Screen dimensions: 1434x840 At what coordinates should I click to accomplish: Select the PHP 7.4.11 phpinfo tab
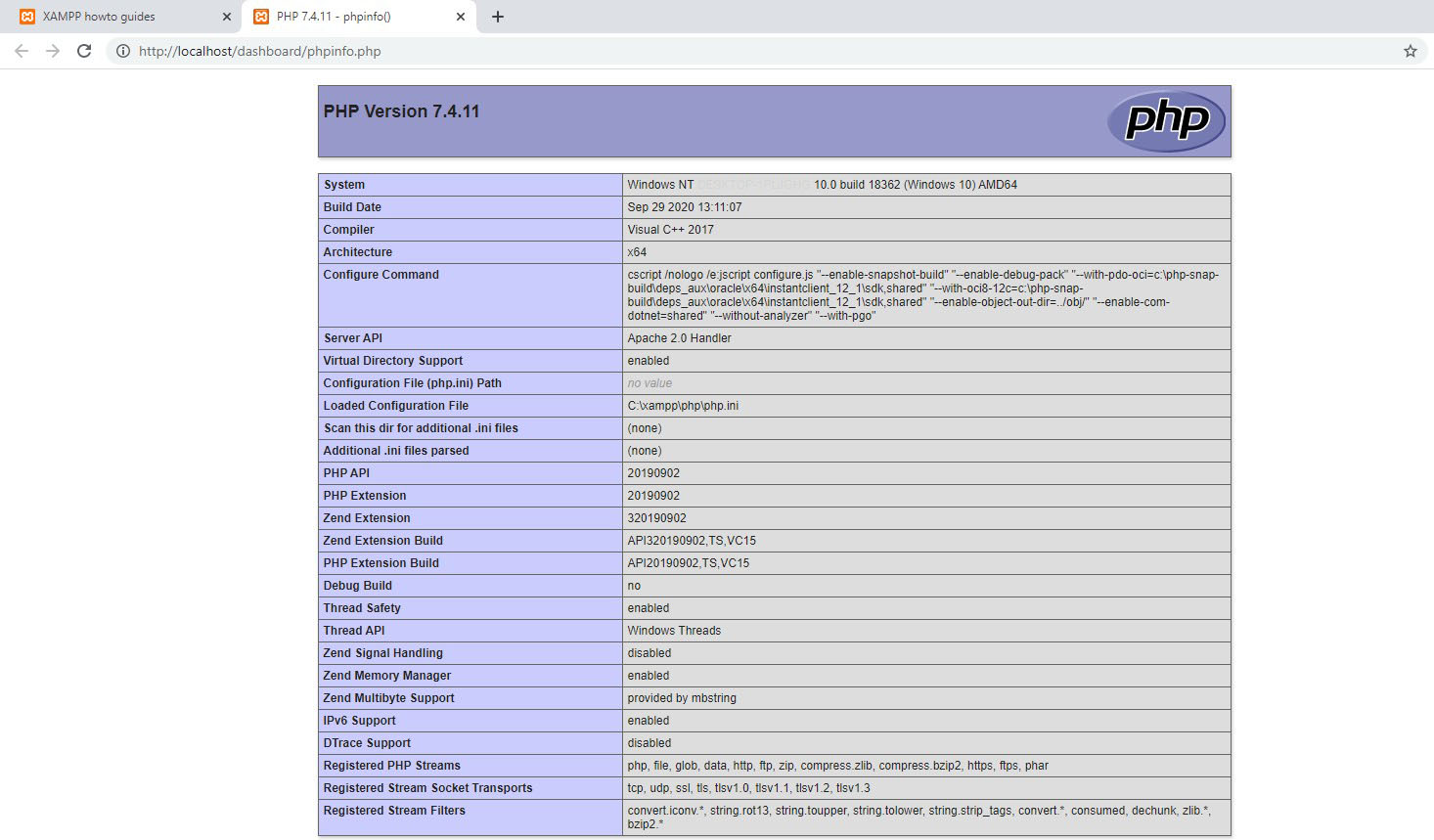coord(352,16)
